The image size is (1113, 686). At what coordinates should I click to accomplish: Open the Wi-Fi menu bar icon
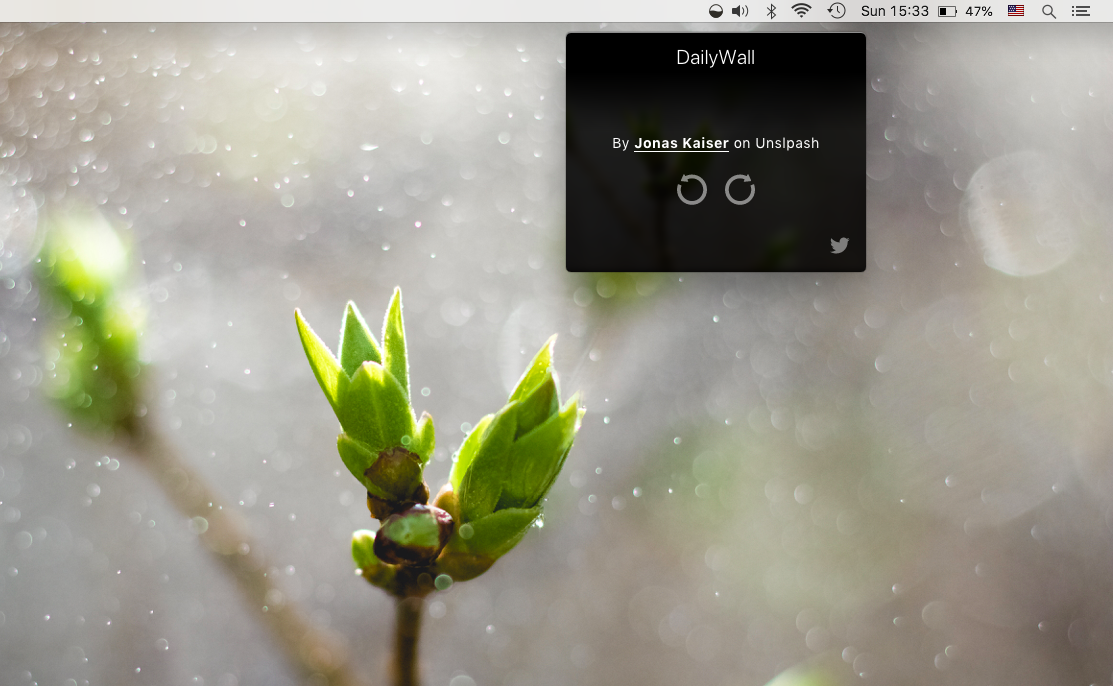coord(800,11)
